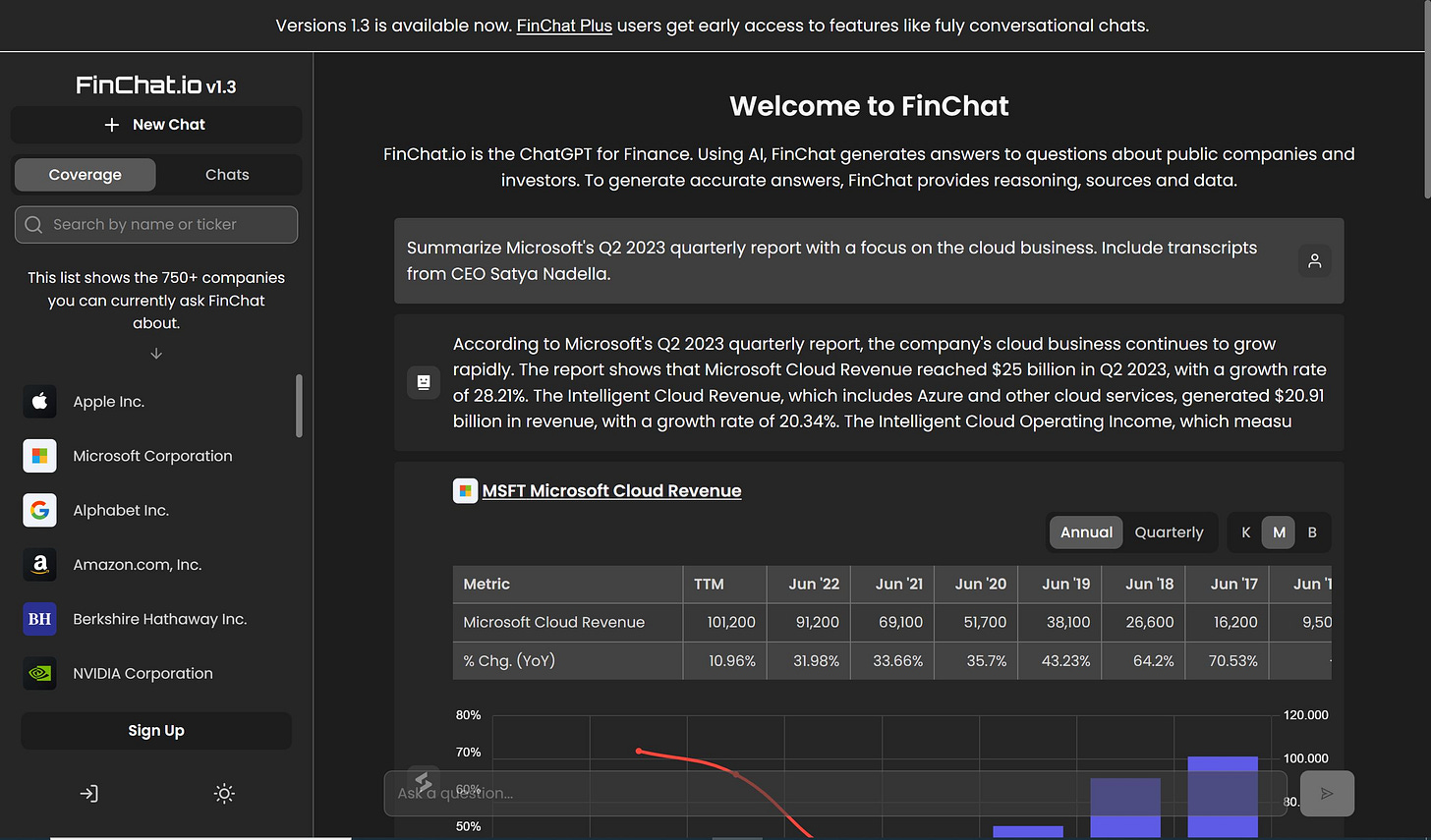Switch units to M millions

coord(1279,532)
